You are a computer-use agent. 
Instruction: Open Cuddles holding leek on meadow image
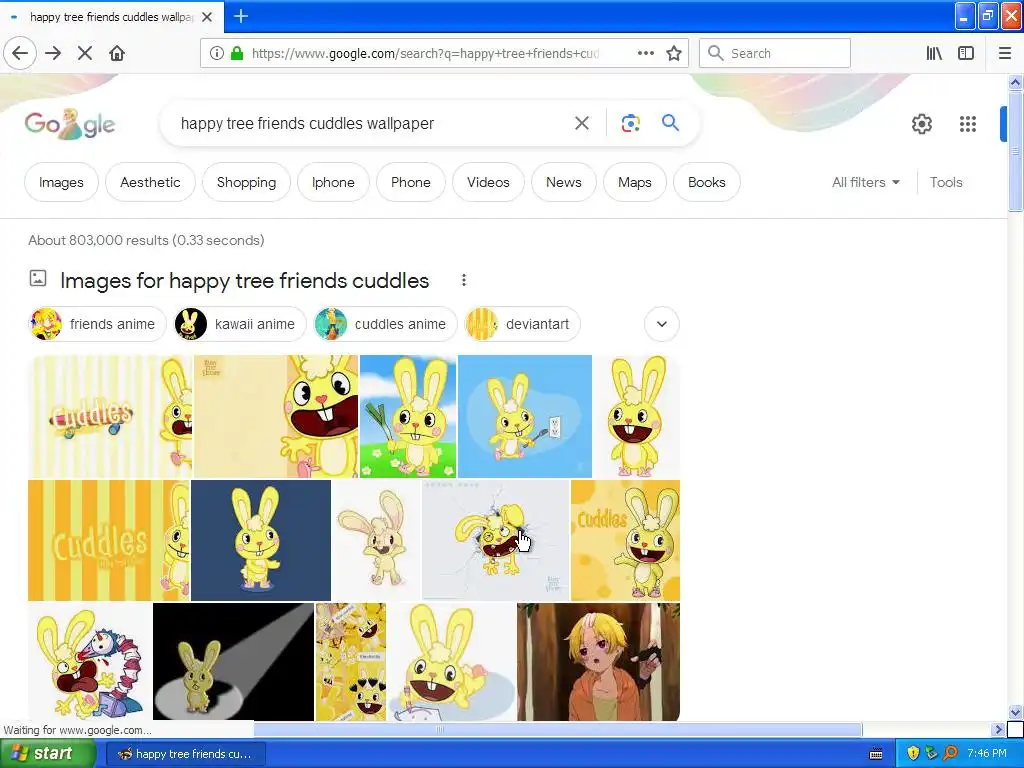(x=408, y=417)
